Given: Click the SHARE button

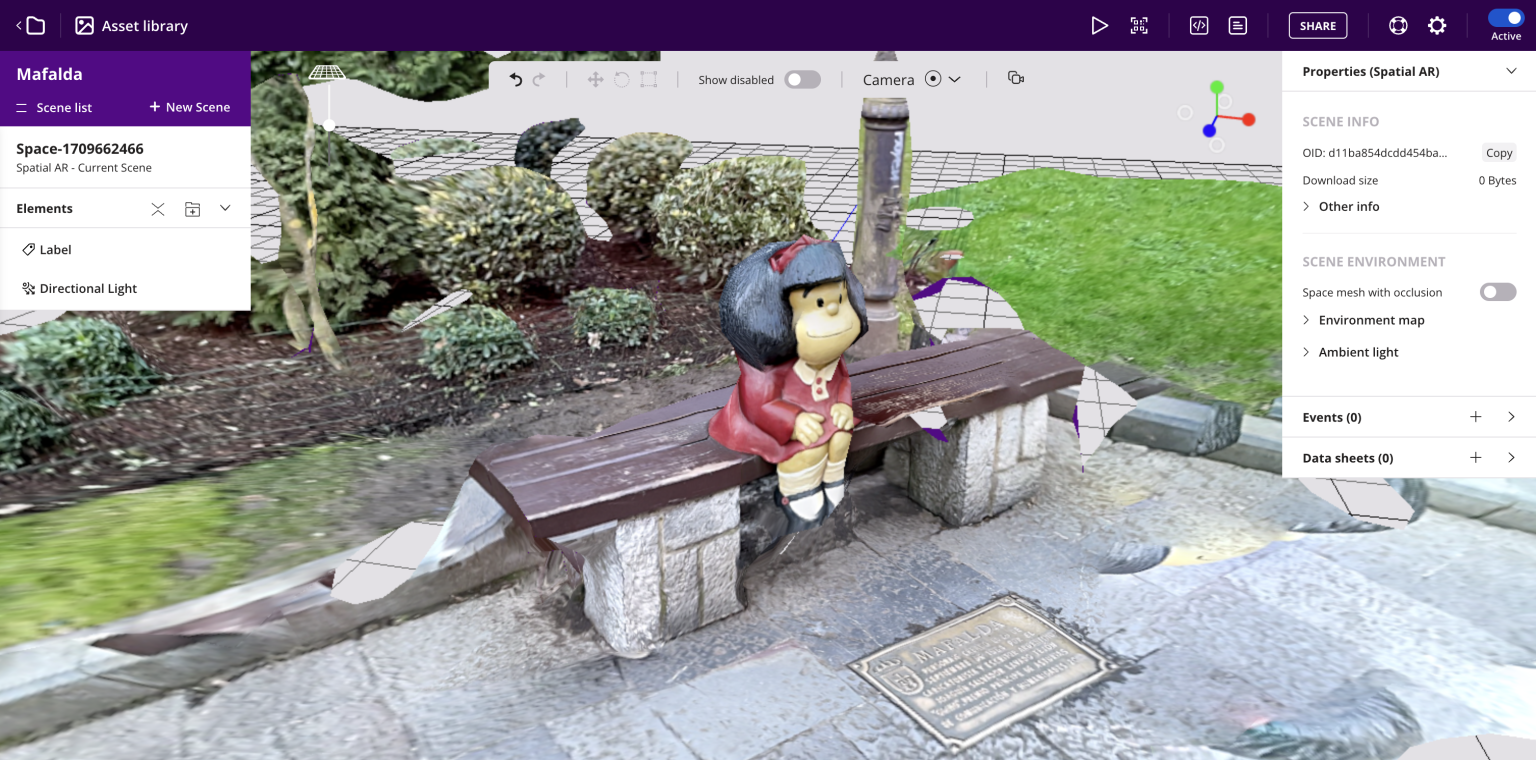Looking at the screenshot, I should point(1317,25).
